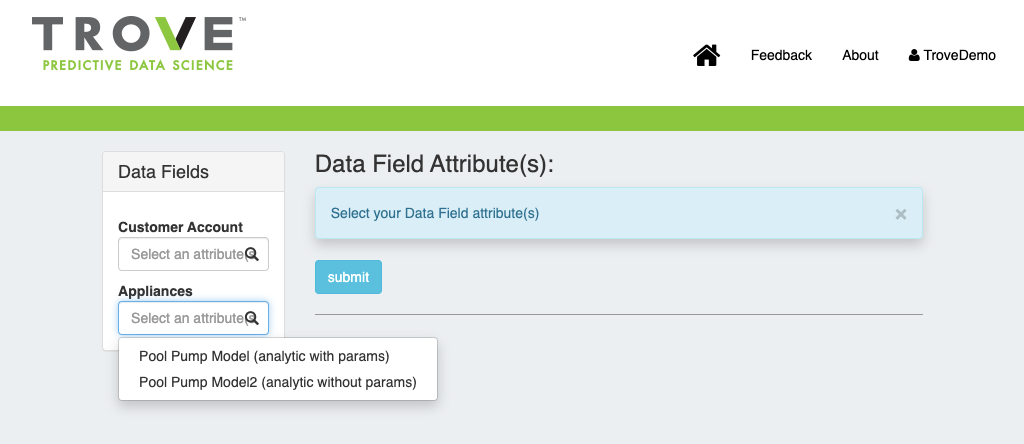This screenshot has width=1024, height=444.
Task: Select Pool Pump Model (analytic with params)
Action: coord(264,356)
